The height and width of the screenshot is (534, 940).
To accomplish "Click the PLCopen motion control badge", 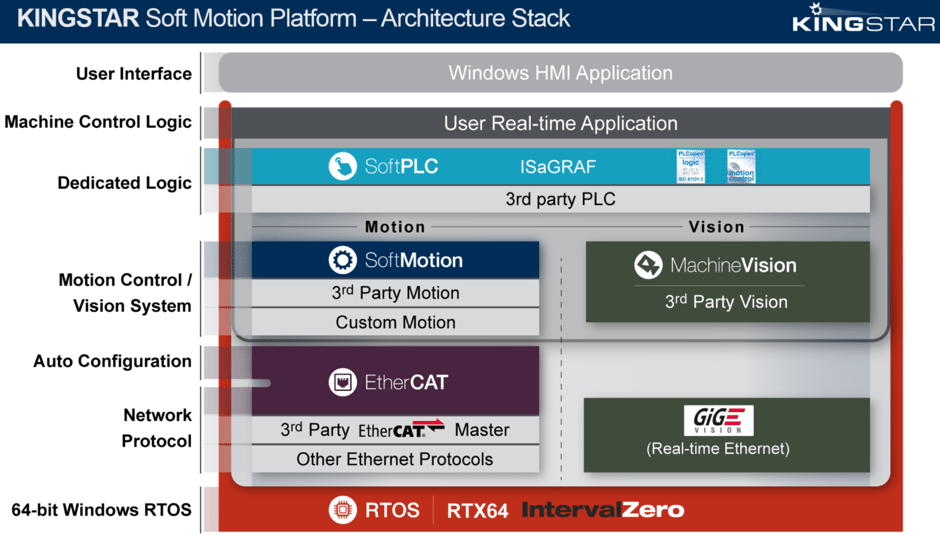I will click(x=741, y=166).
